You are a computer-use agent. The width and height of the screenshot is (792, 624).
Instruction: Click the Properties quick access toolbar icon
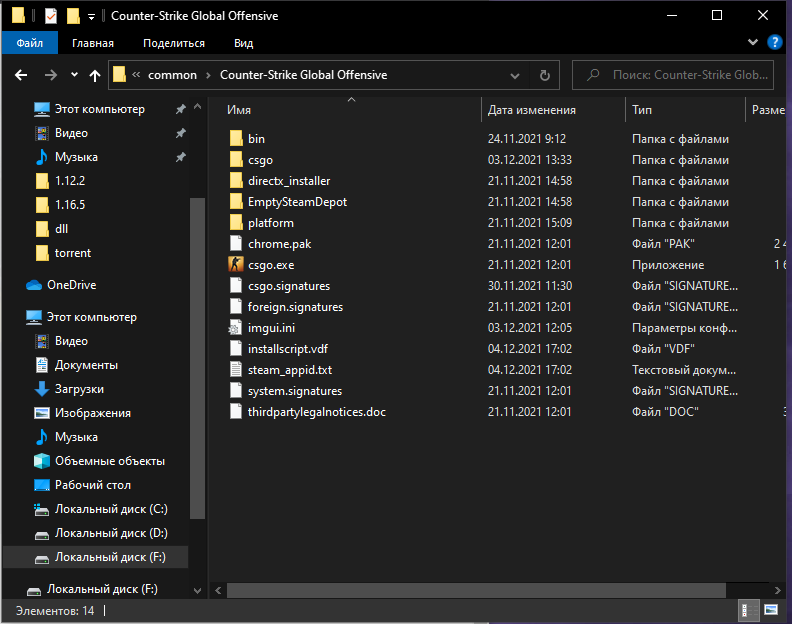tap(51, 16)
